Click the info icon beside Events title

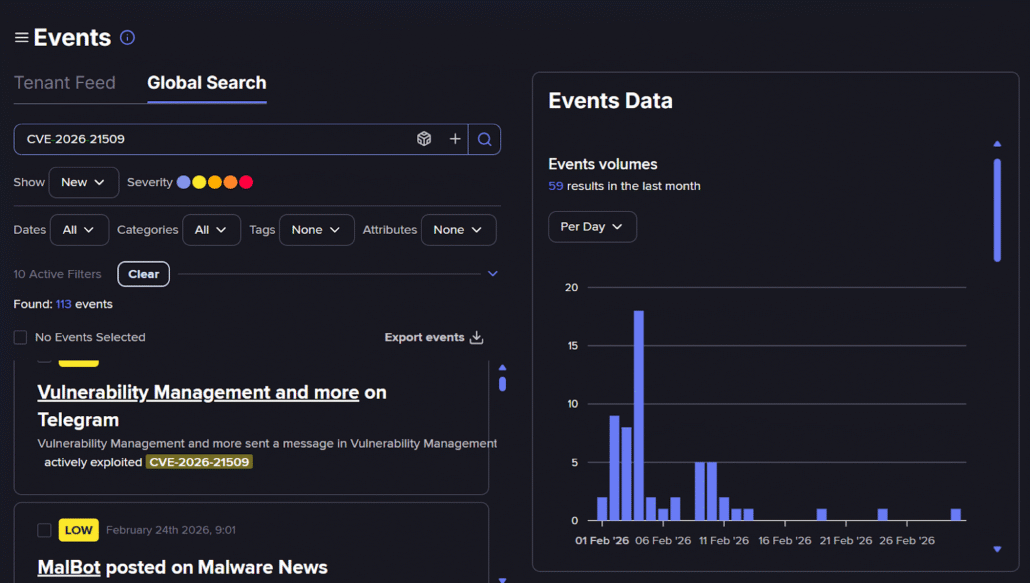coord(127,38)
